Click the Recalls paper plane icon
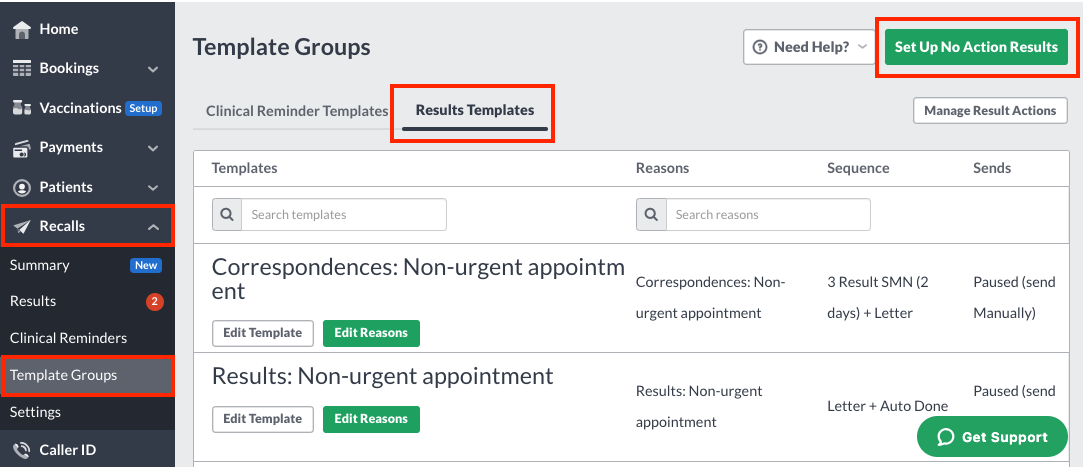The width and height of the screenshot is (1083, 467). [x=22, y=227]
